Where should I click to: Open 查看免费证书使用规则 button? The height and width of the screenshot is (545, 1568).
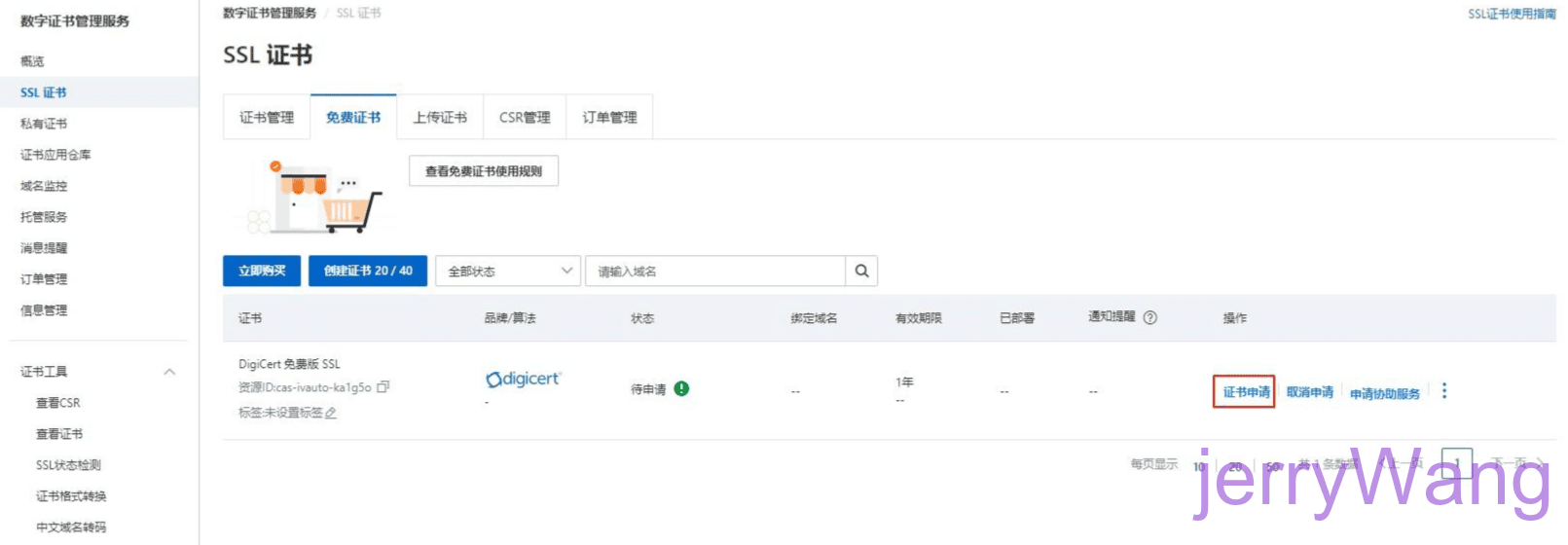click(x=484, y=171)
